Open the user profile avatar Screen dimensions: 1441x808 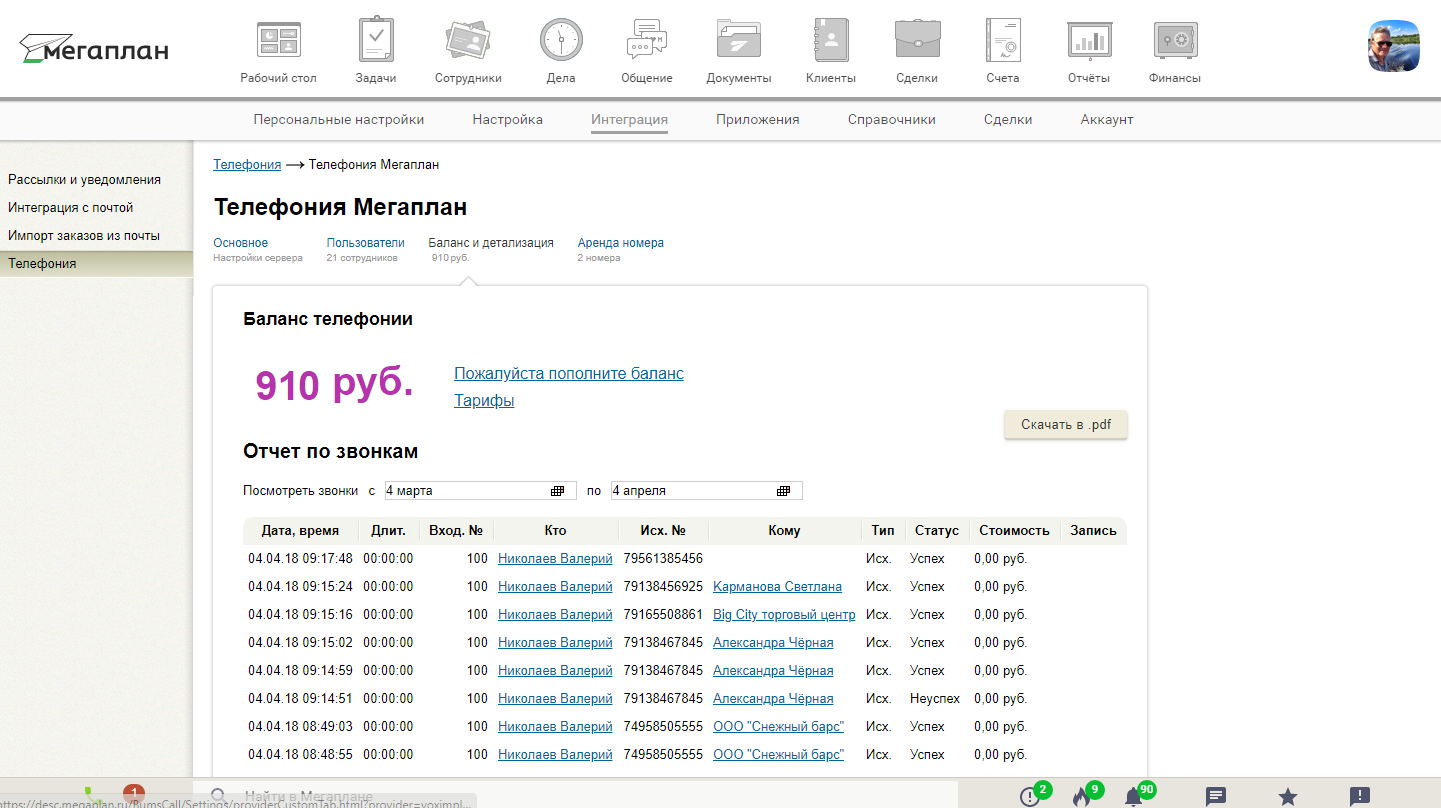(1394, 45)
